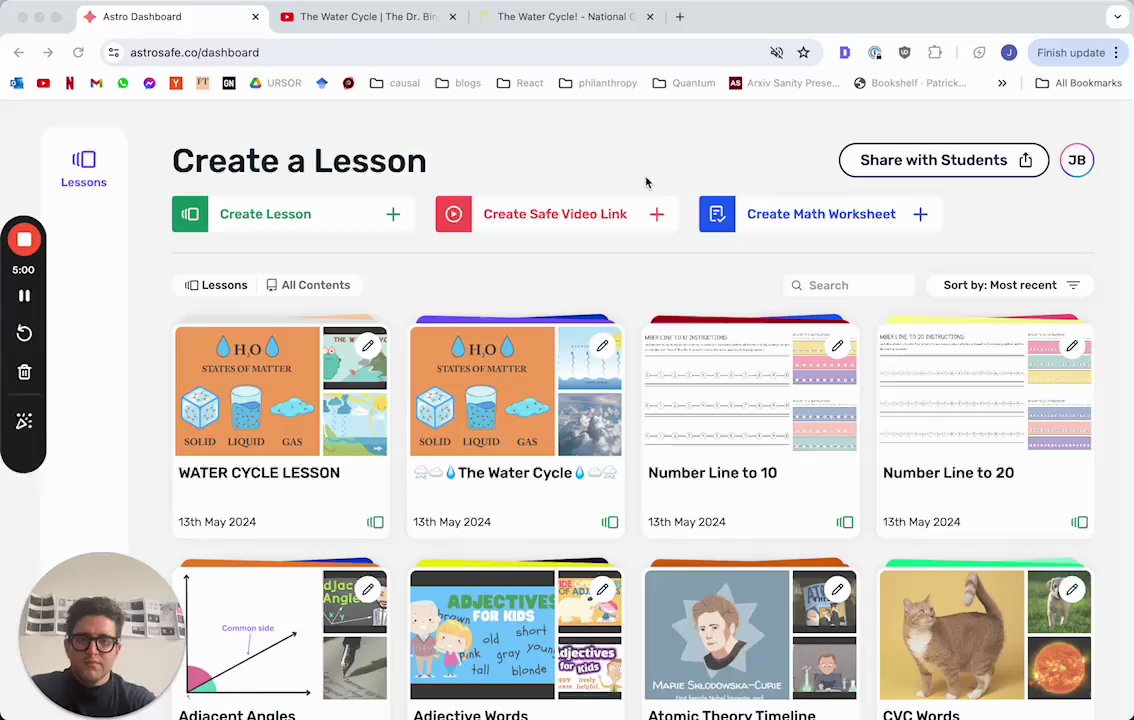
Task: Open the causal bookmarks folder
Action: [x=395, y=83]
